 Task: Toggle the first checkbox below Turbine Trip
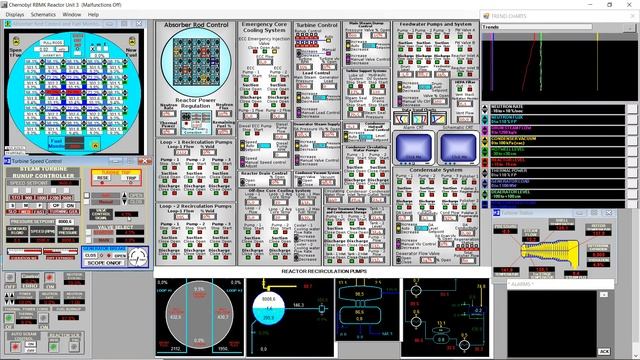pos(87,196)
